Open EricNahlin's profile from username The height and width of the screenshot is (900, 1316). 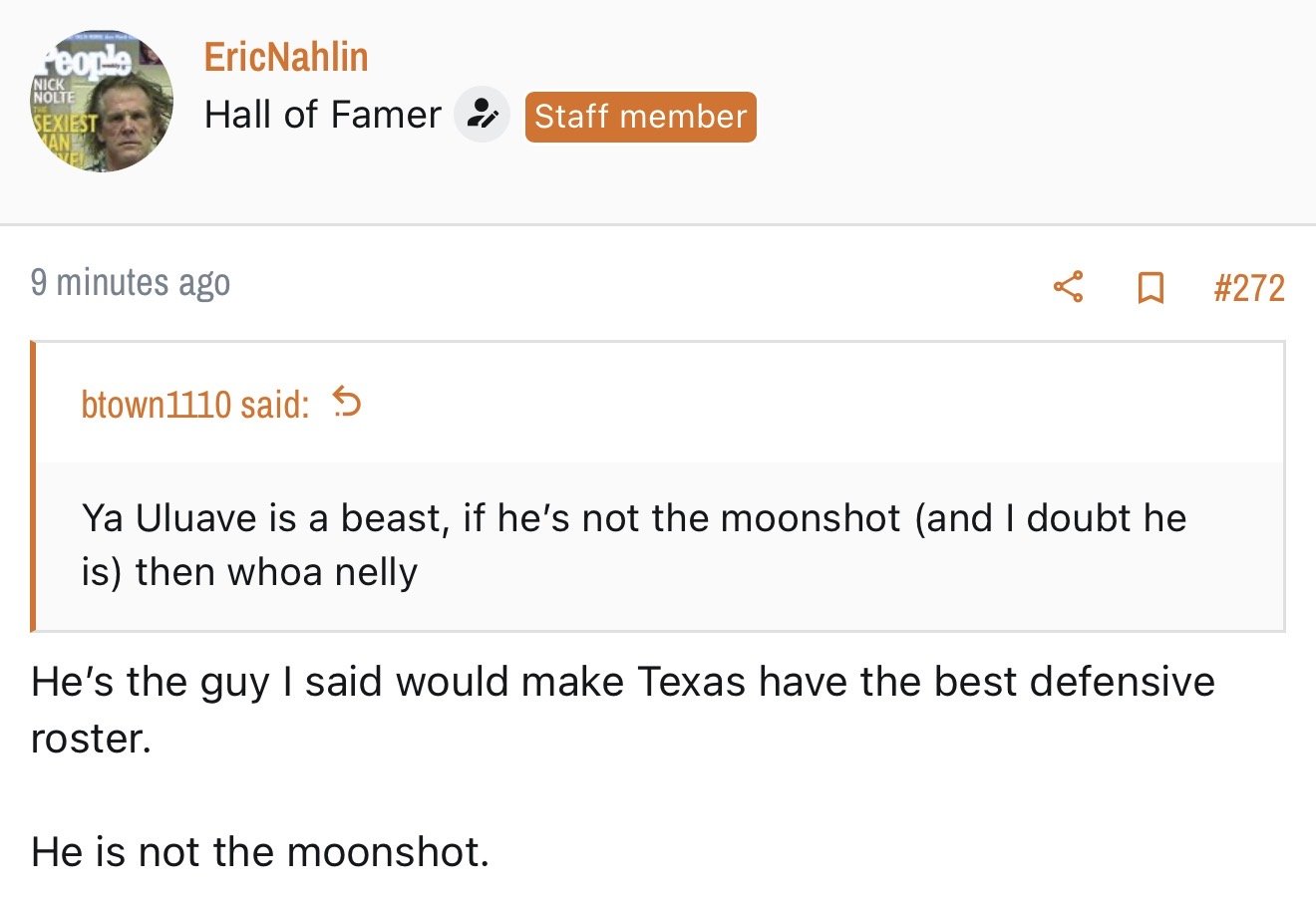[x=286, y=57]
